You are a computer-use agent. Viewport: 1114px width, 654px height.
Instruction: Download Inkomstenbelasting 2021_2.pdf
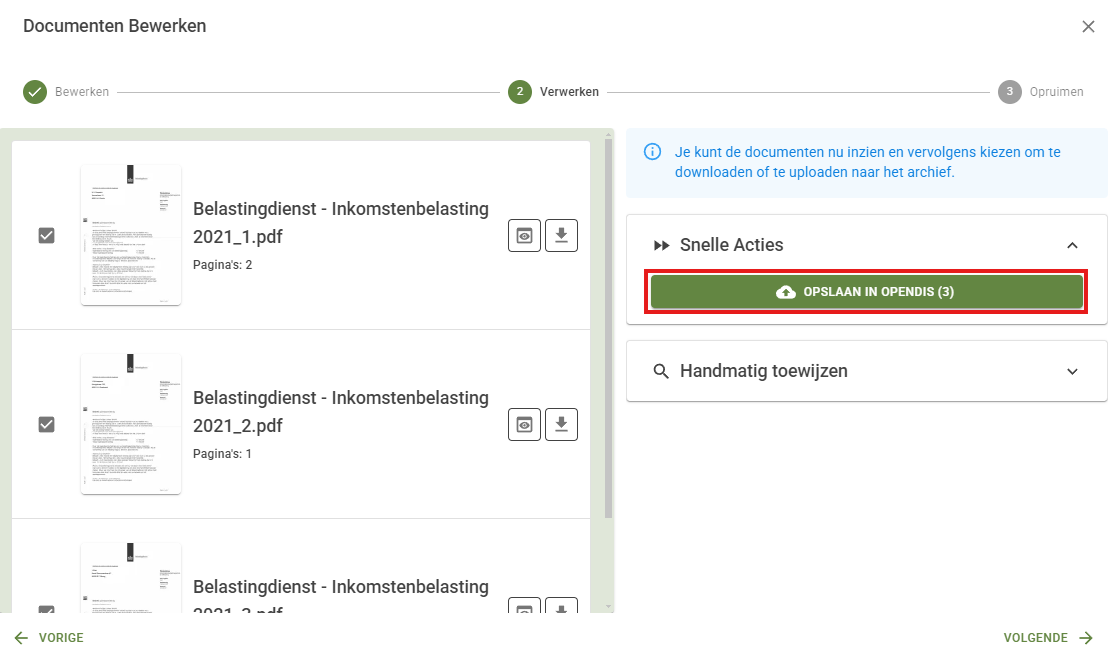(561, 424)
